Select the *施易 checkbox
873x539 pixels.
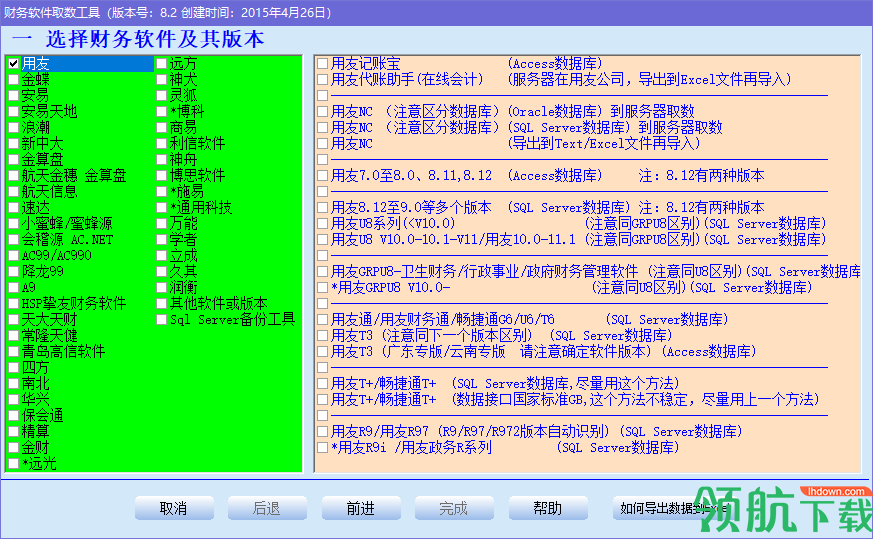coord(161,192)
